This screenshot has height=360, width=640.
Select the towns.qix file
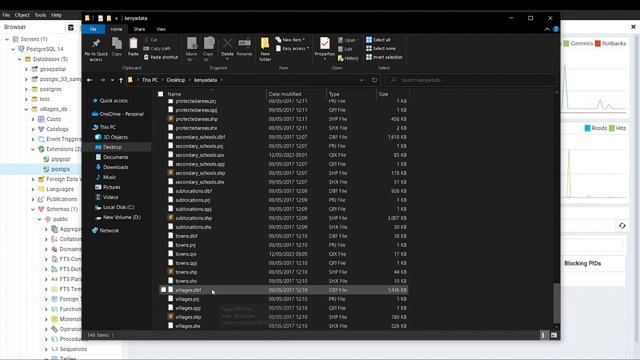coord(186,254)
